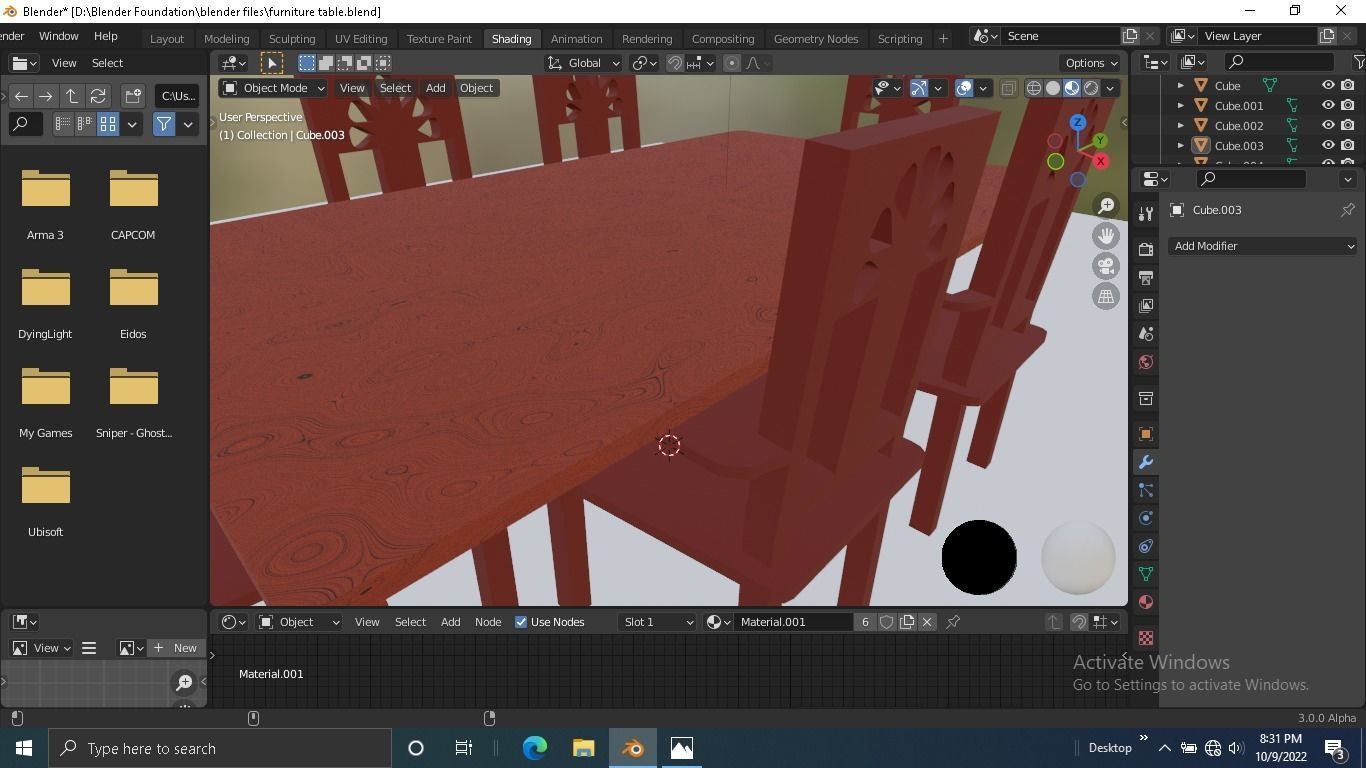
Task: Pin the node editor material
Action: [953, 622]
